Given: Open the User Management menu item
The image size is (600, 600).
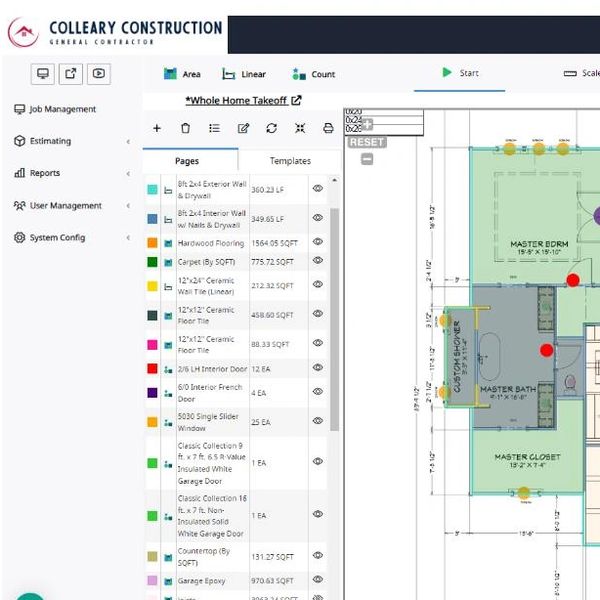Looking at the screenshot, I should click(x=58, y=205).
